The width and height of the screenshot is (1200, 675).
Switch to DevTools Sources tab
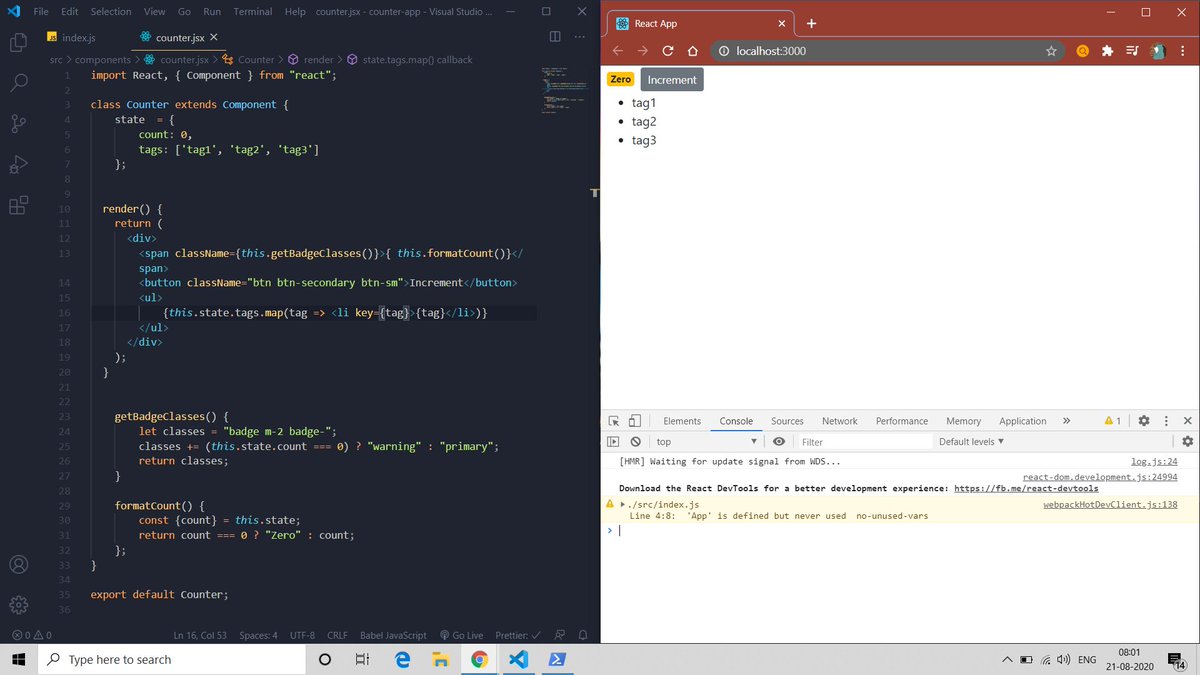tap(787, 421)
